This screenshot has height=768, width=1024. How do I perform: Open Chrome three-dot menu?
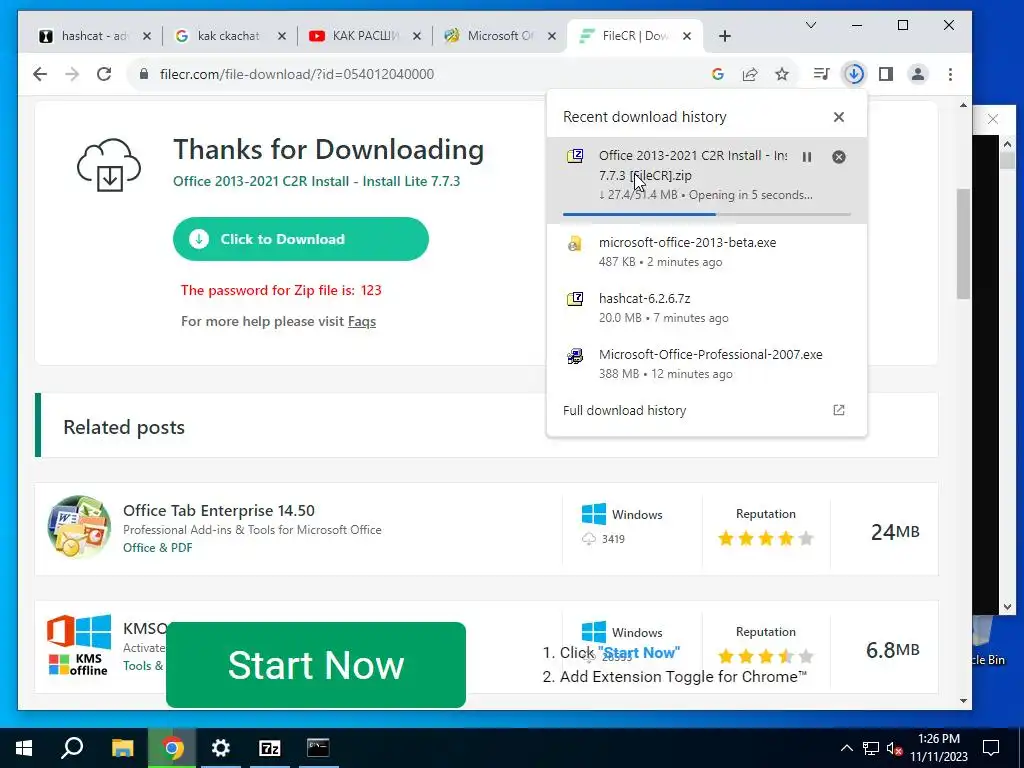point(950,74)
